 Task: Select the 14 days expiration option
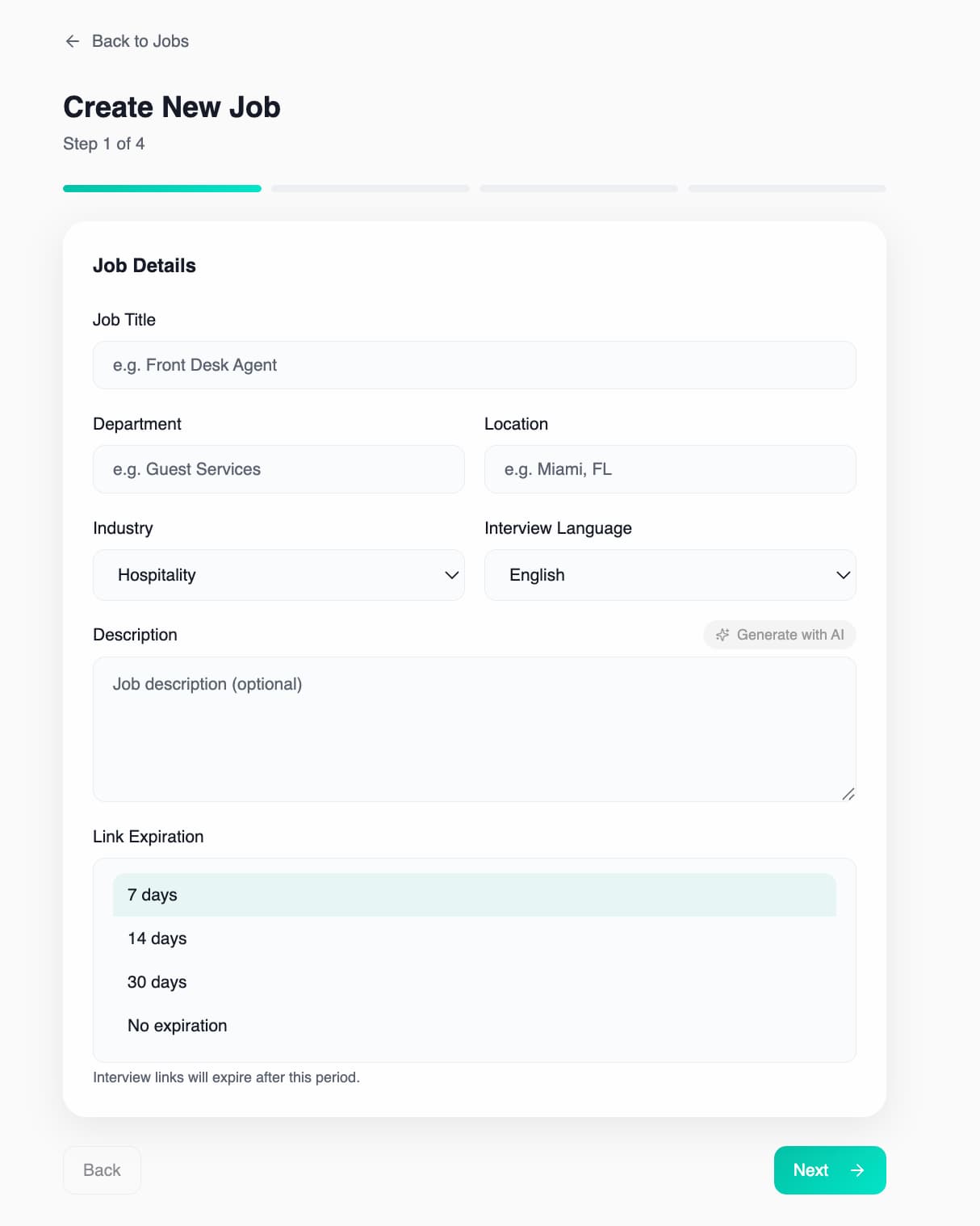pyautogui.click(x=475, y=938)
